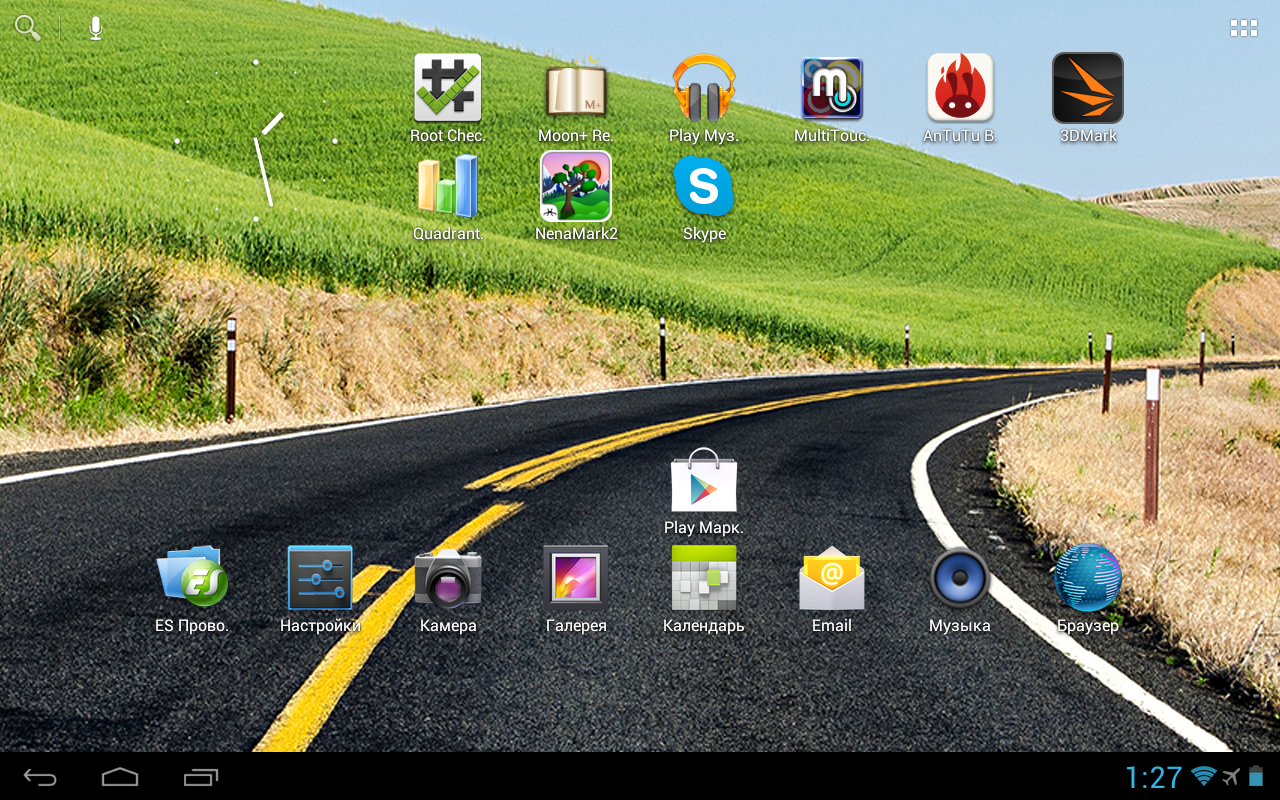The image size is (1280, 800).
Task: Tap the Back navigation button
Action: pos(41,777)
